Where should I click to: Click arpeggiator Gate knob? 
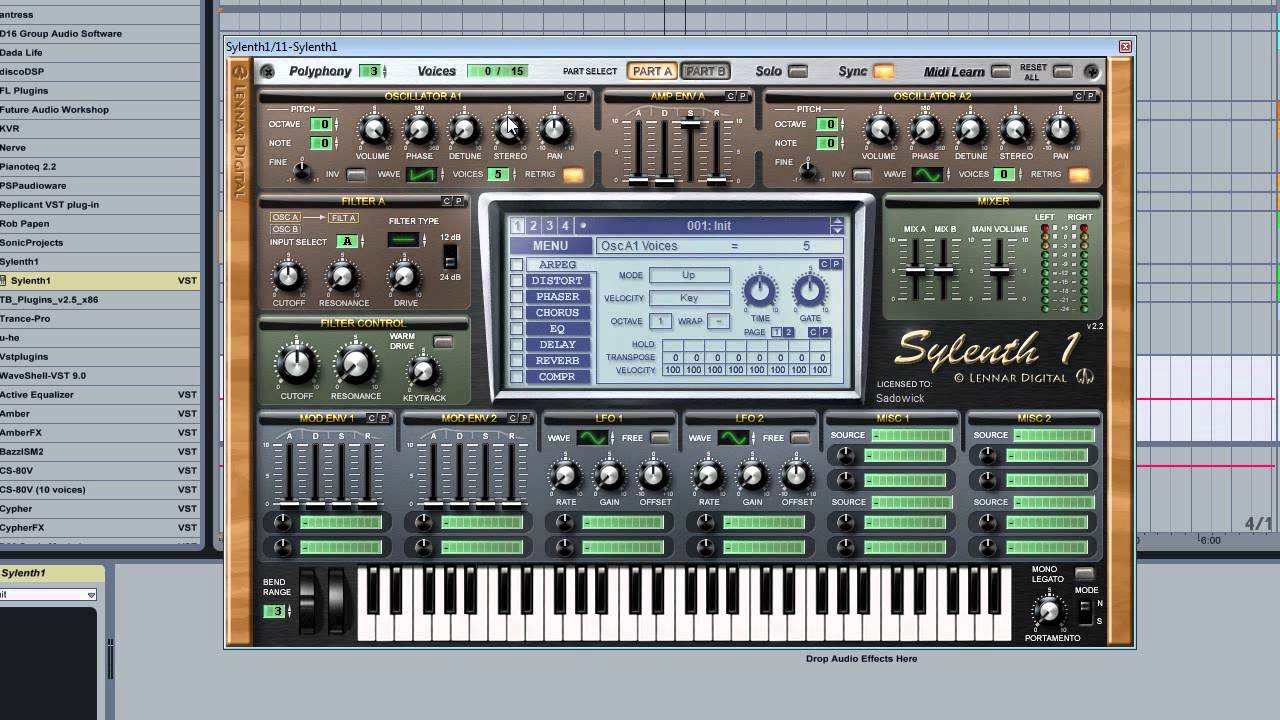pyautogui.click(x=810, y=291)
